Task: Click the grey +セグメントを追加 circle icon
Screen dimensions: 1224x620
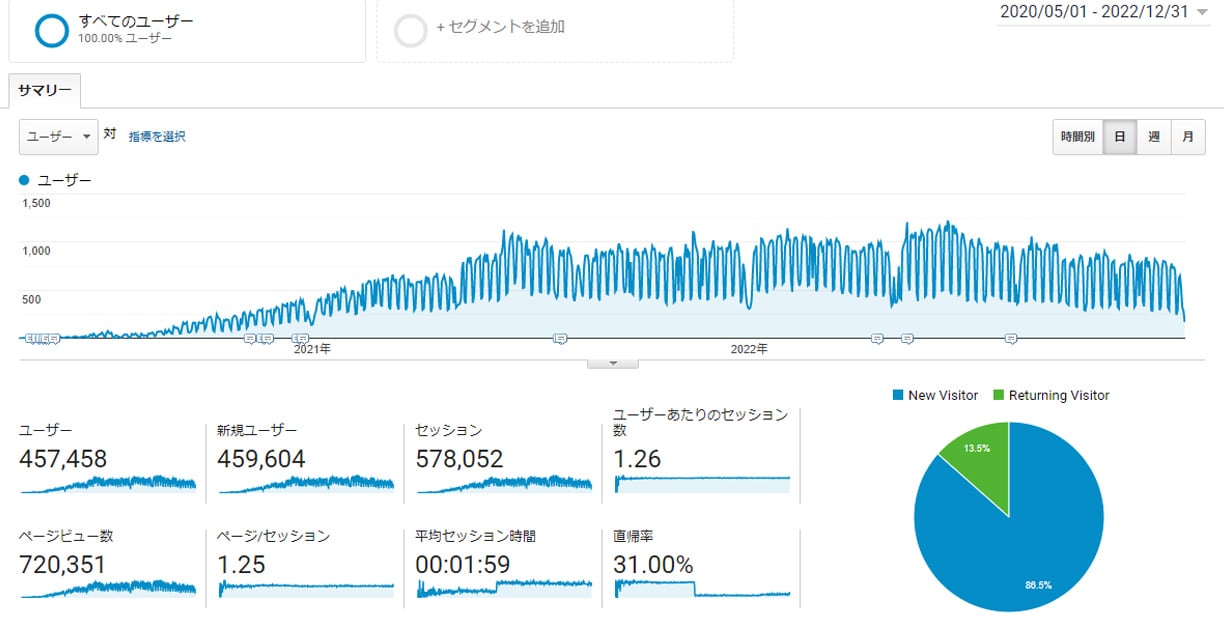Action: pos(410,30)
